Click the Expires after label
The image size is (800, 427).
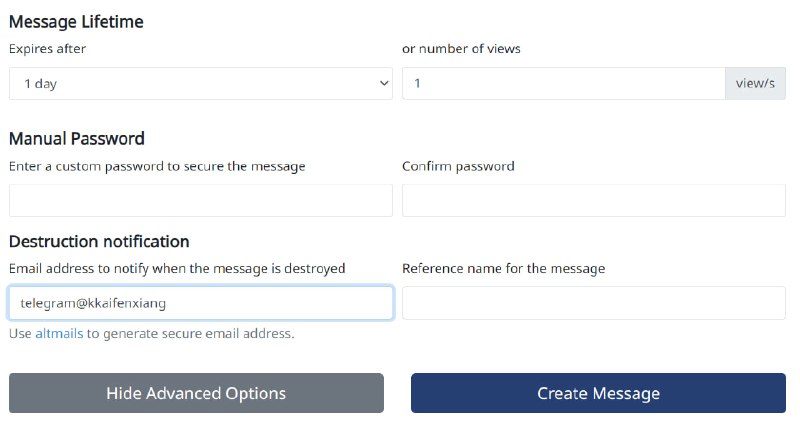click(x=47, y=48)
